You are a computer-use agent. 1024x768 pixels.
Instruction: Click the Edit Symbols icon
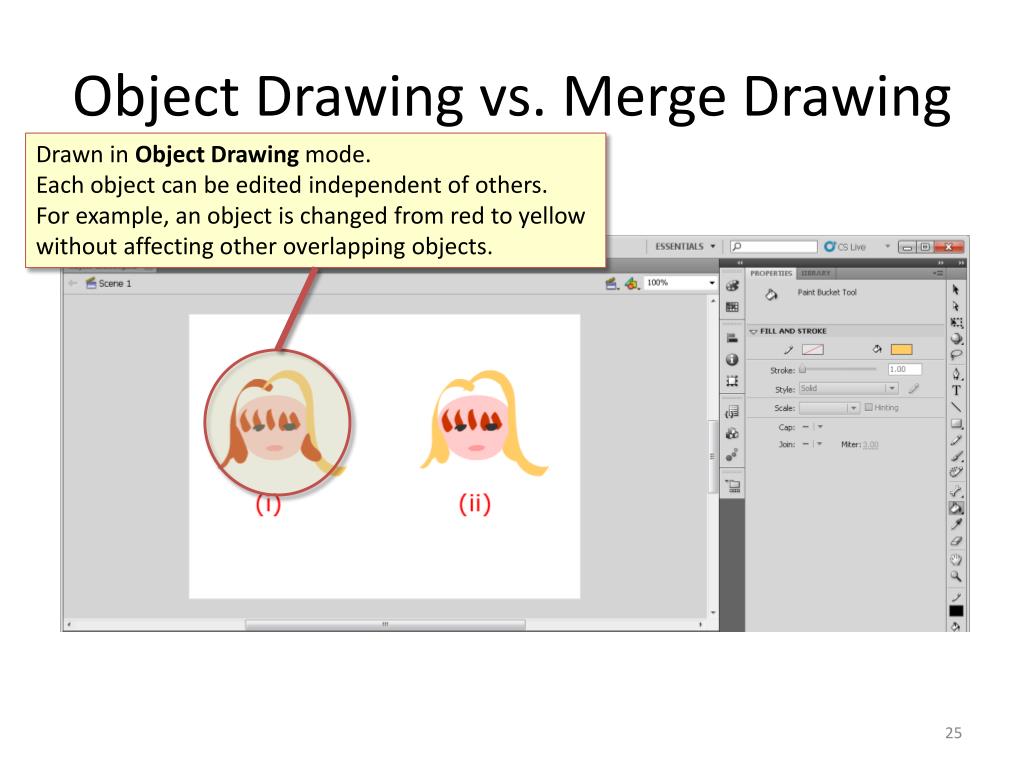pyautogui.click(x=632, y=283)
